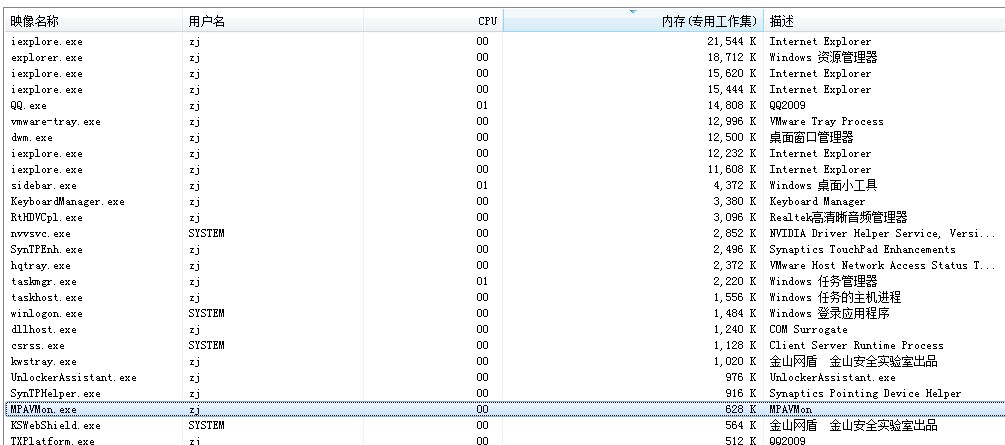Select the sidebar.exe process row

coord(43,185)
